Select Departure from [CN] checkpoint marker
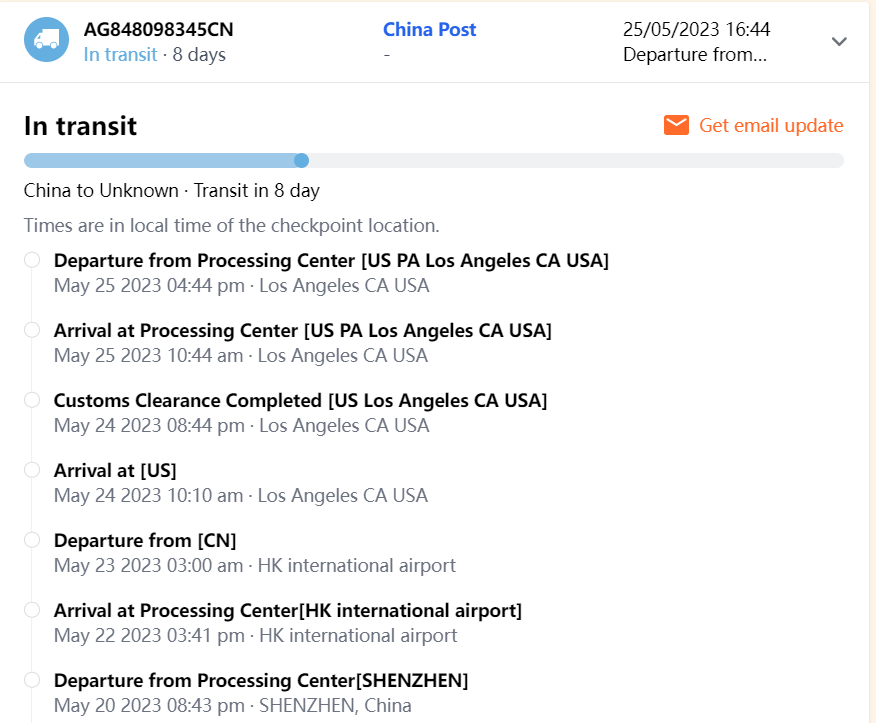876x723 pixels. click(32, 540)
